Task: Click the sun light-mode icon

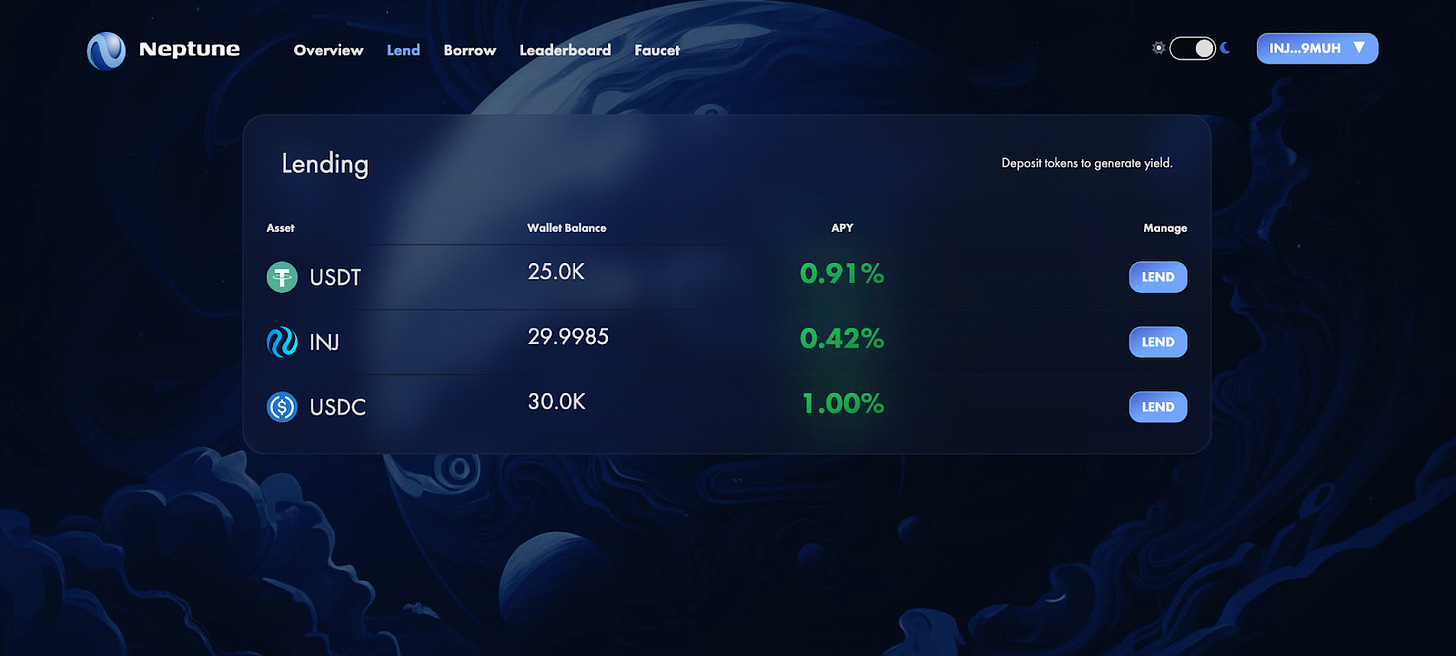Action: pyautogui.click(x=1158, y=48)
